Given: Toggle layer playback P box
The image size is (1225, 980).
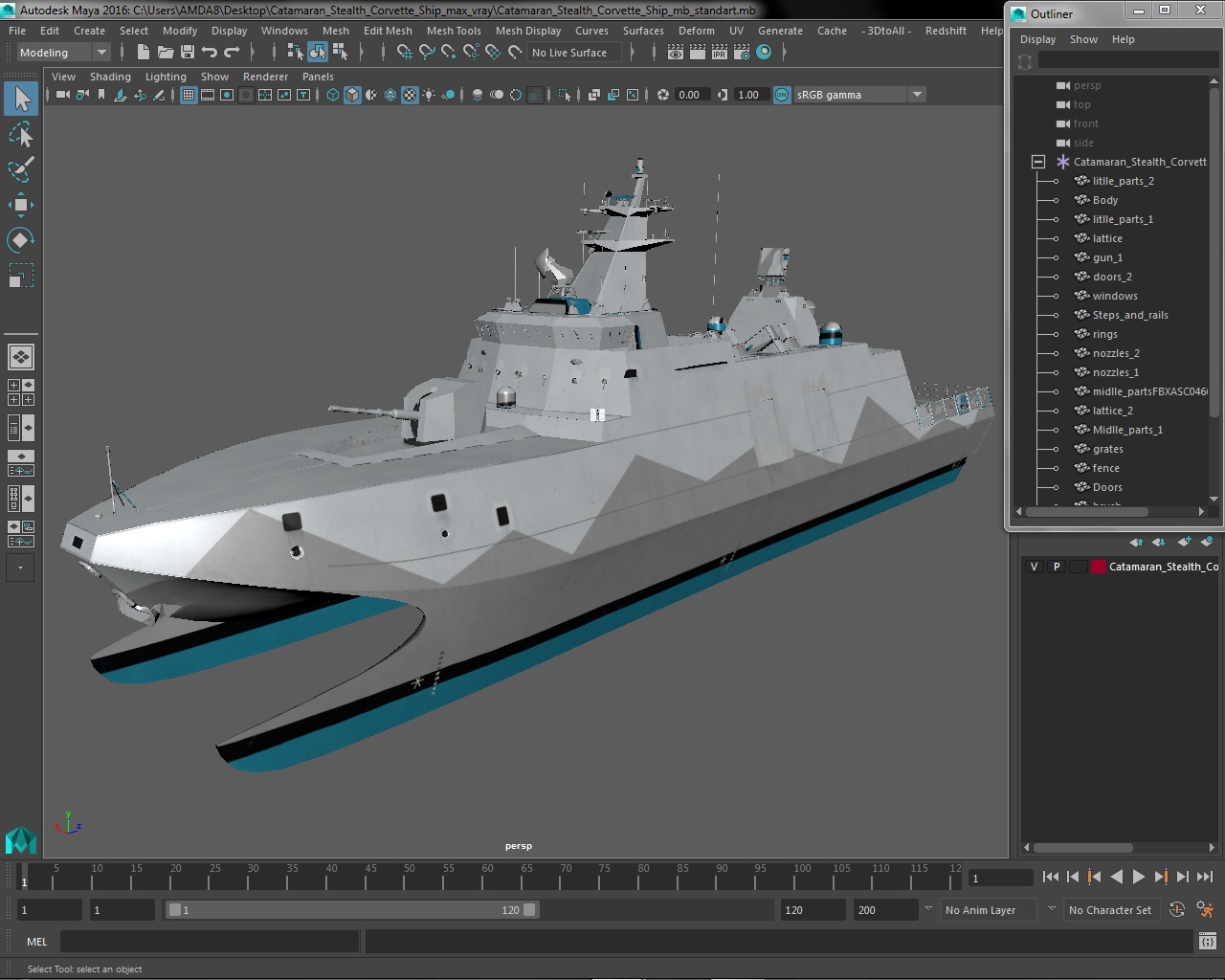Looking at the screenshot, I should (1057, 567).
